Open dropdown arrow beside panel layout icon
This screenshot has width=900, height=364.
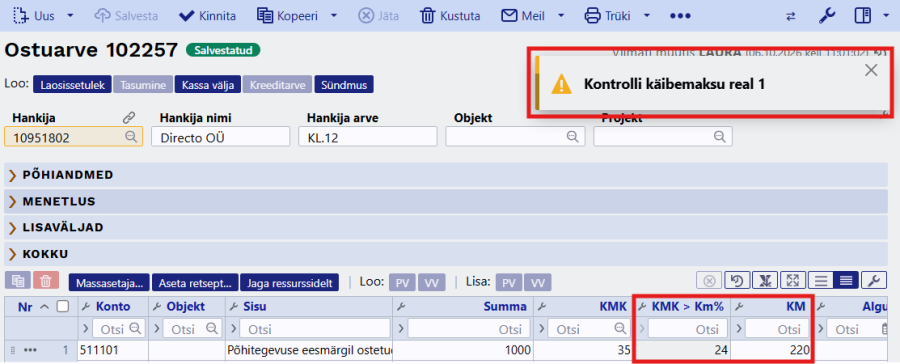pos(885,16)
